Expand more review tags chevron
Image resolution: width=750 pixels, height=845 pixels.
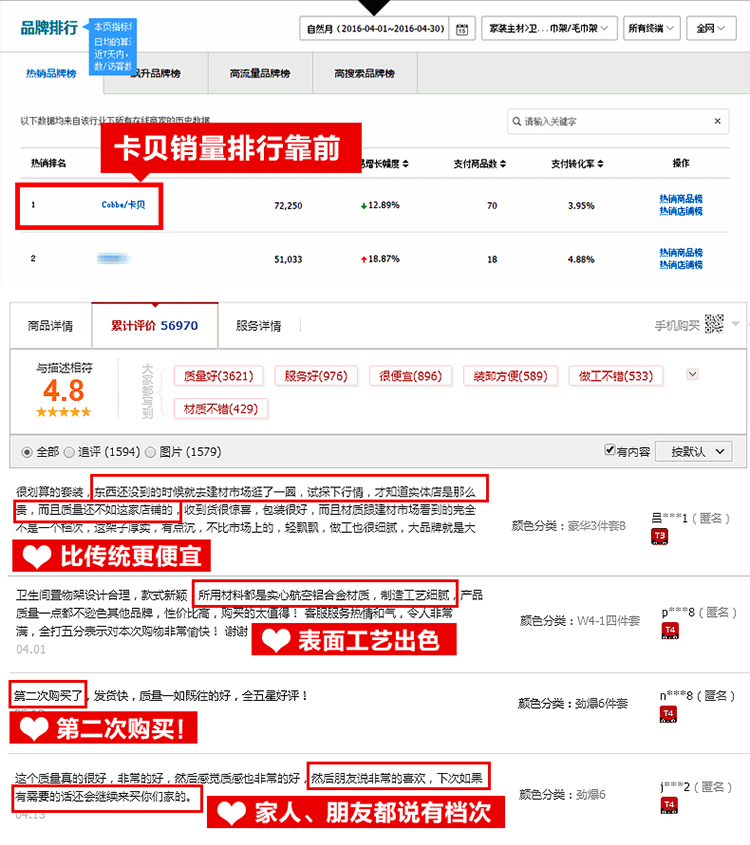click(692, 374)
